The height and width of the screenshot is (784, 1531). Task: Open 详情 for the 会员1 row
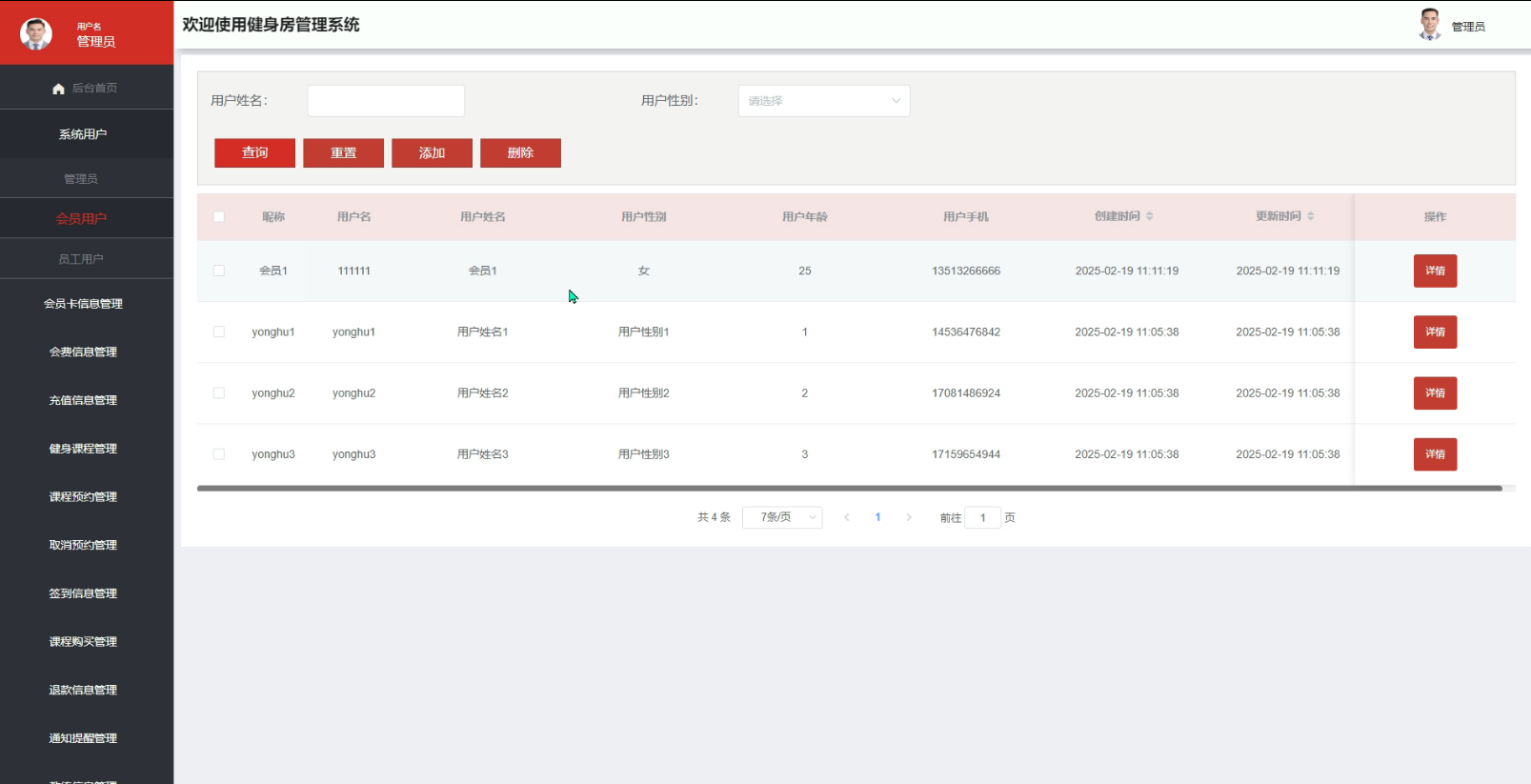coord(1435,271)
